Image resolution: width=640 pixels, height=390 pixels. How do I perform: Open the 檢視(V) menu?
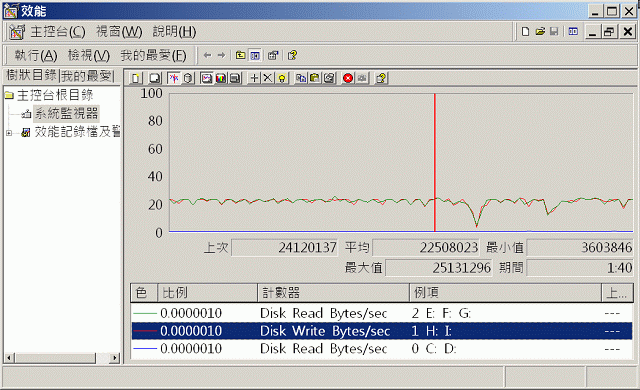click(89, 55)
